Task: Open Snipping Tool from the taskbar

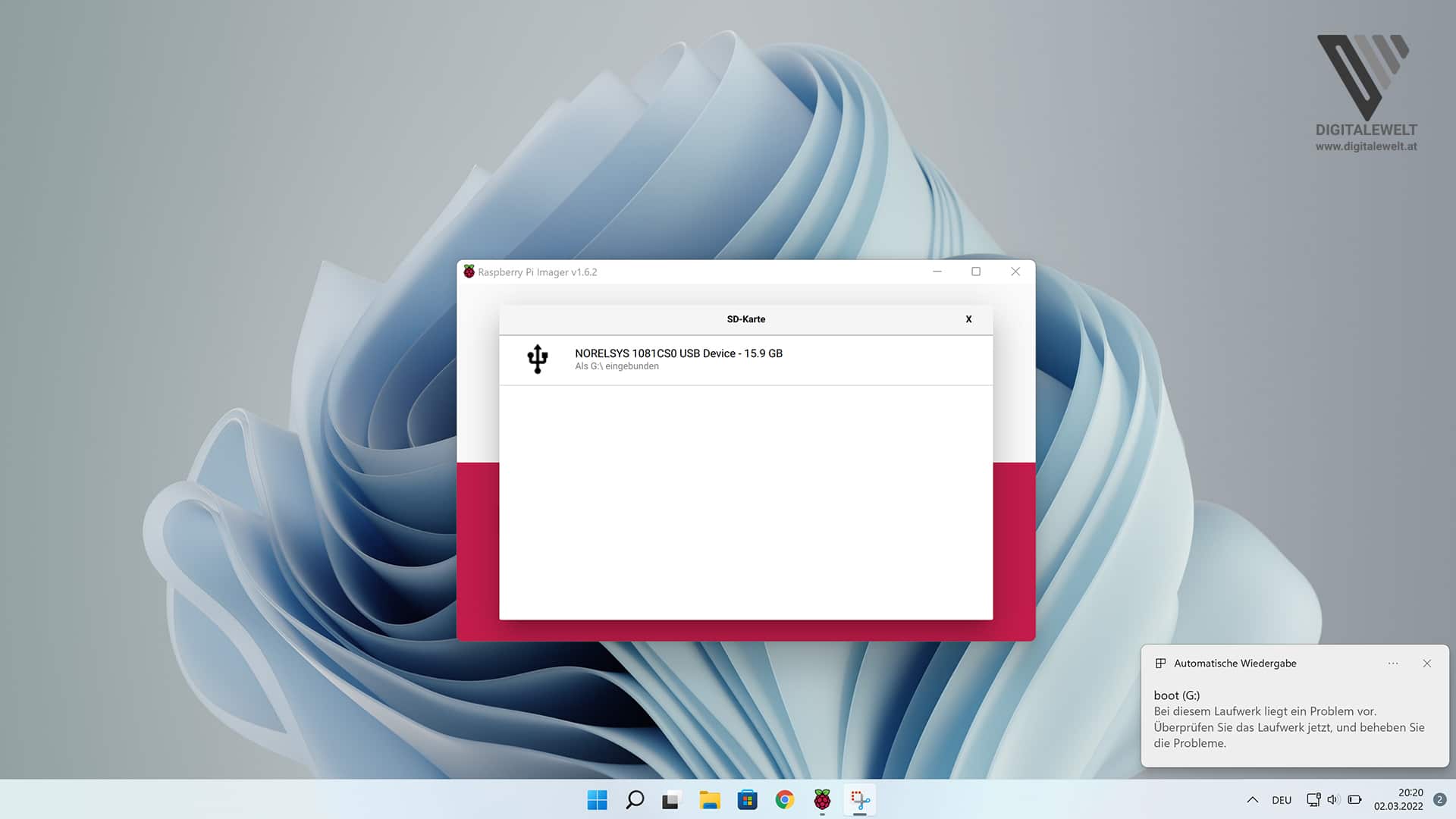Action: [x=860, y=800]
